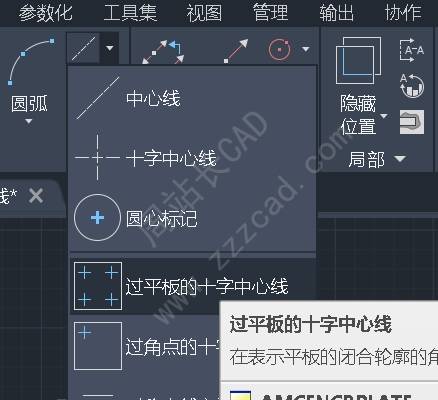Expand the circle tool dropdown arrow
The image size is (438, 400).
pyautogui.click(x=305, y=49)
